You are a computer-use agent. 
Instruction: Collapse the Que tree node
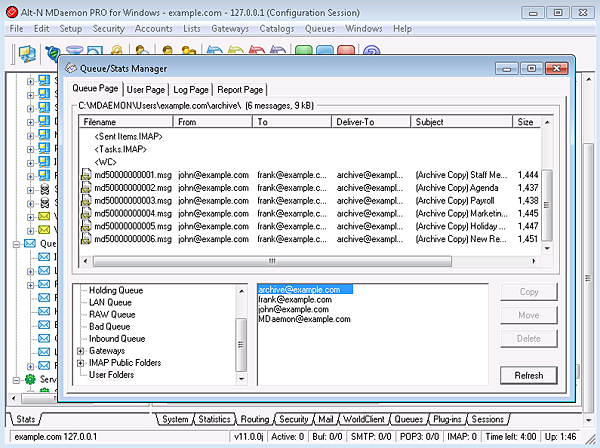tap(16, 244)
